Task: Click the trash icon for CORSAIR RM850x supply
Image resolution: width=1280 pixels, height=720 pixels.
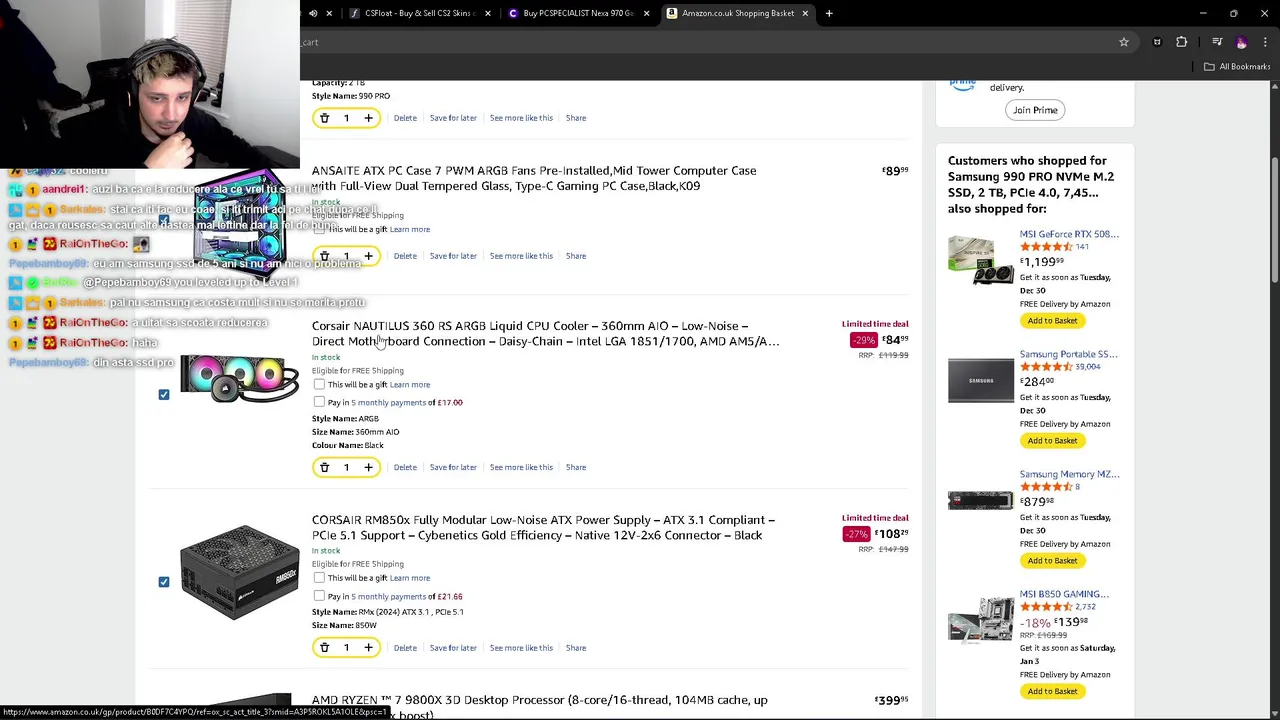Action: pos(324,648)
